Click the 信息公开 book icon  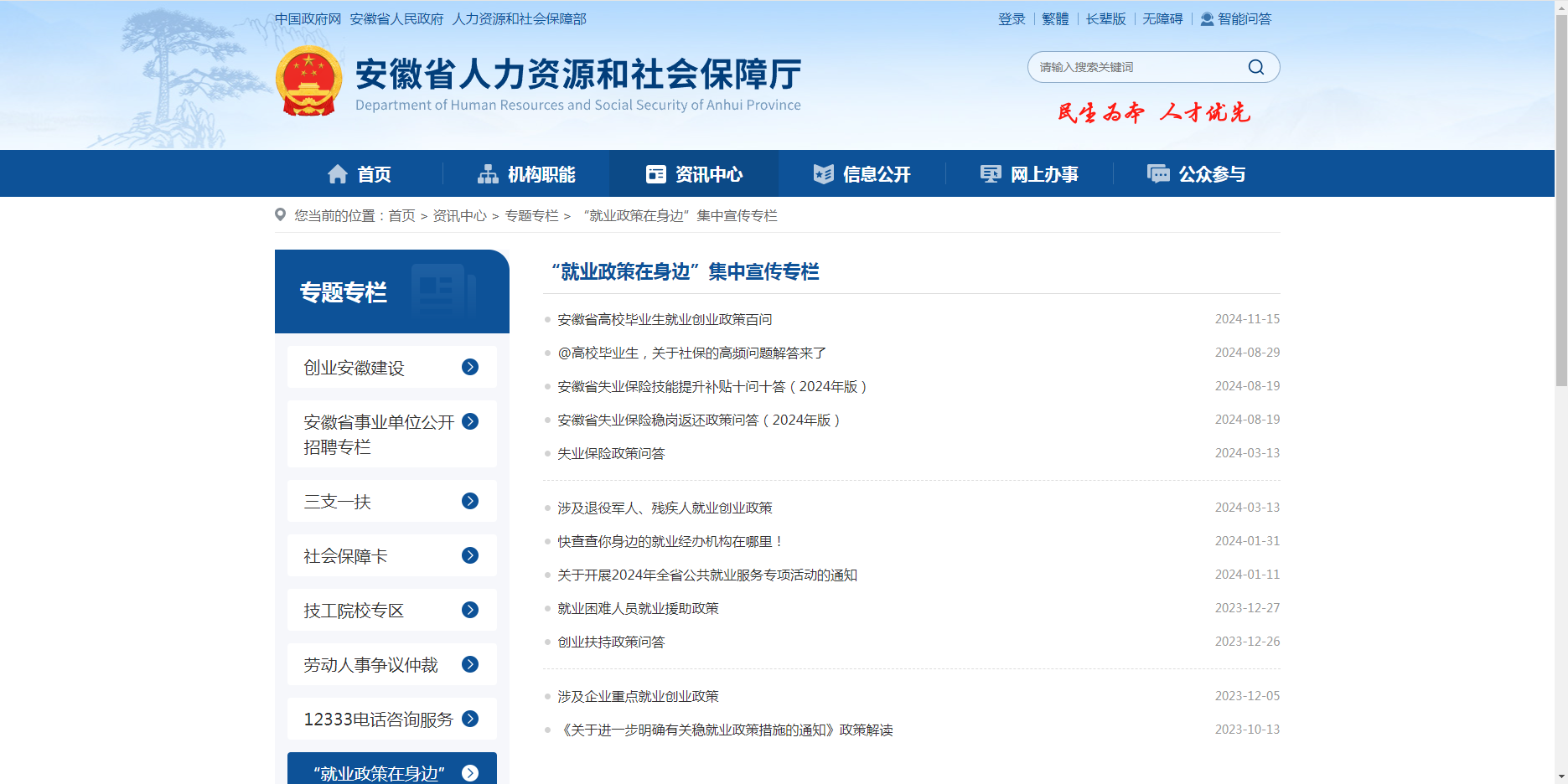coord(823,174)
